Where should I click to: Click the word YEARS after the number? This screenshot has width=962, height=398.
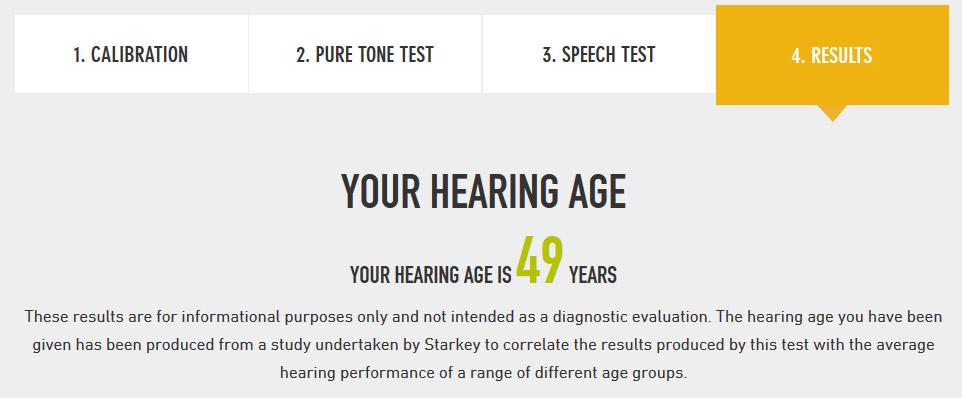[x=593, y=275]
